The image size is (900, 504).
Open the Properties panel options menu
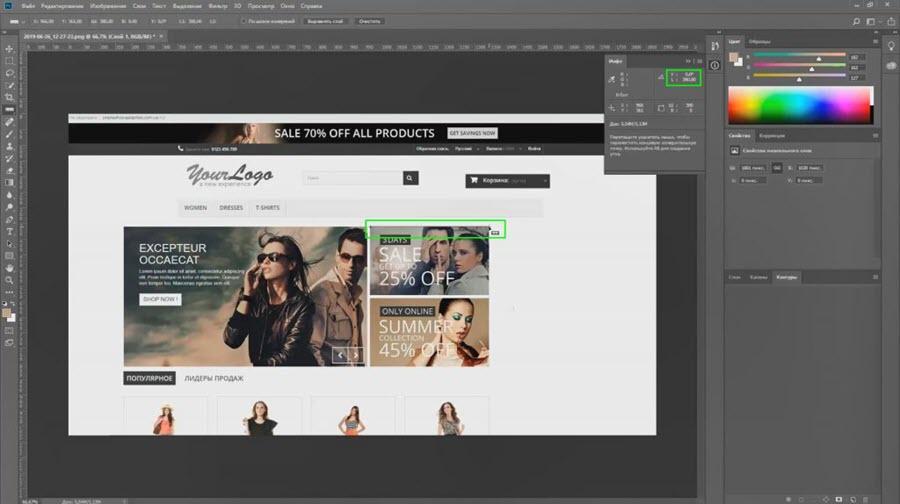coord(875,135)
